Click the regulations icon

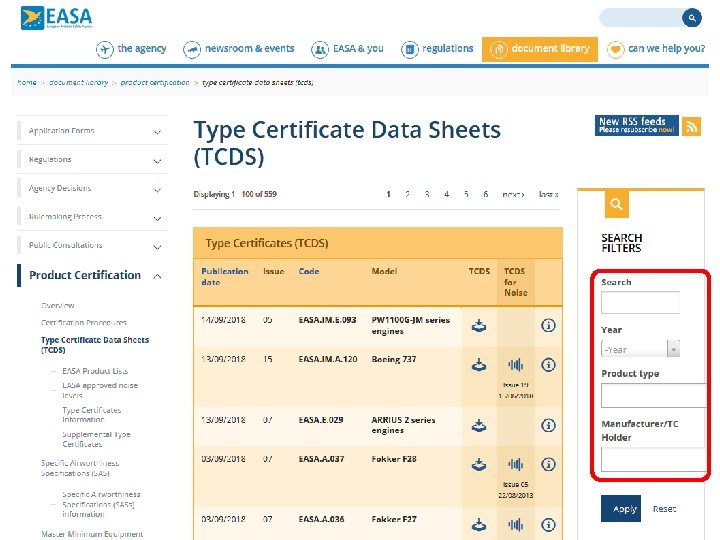coord(410,49)
